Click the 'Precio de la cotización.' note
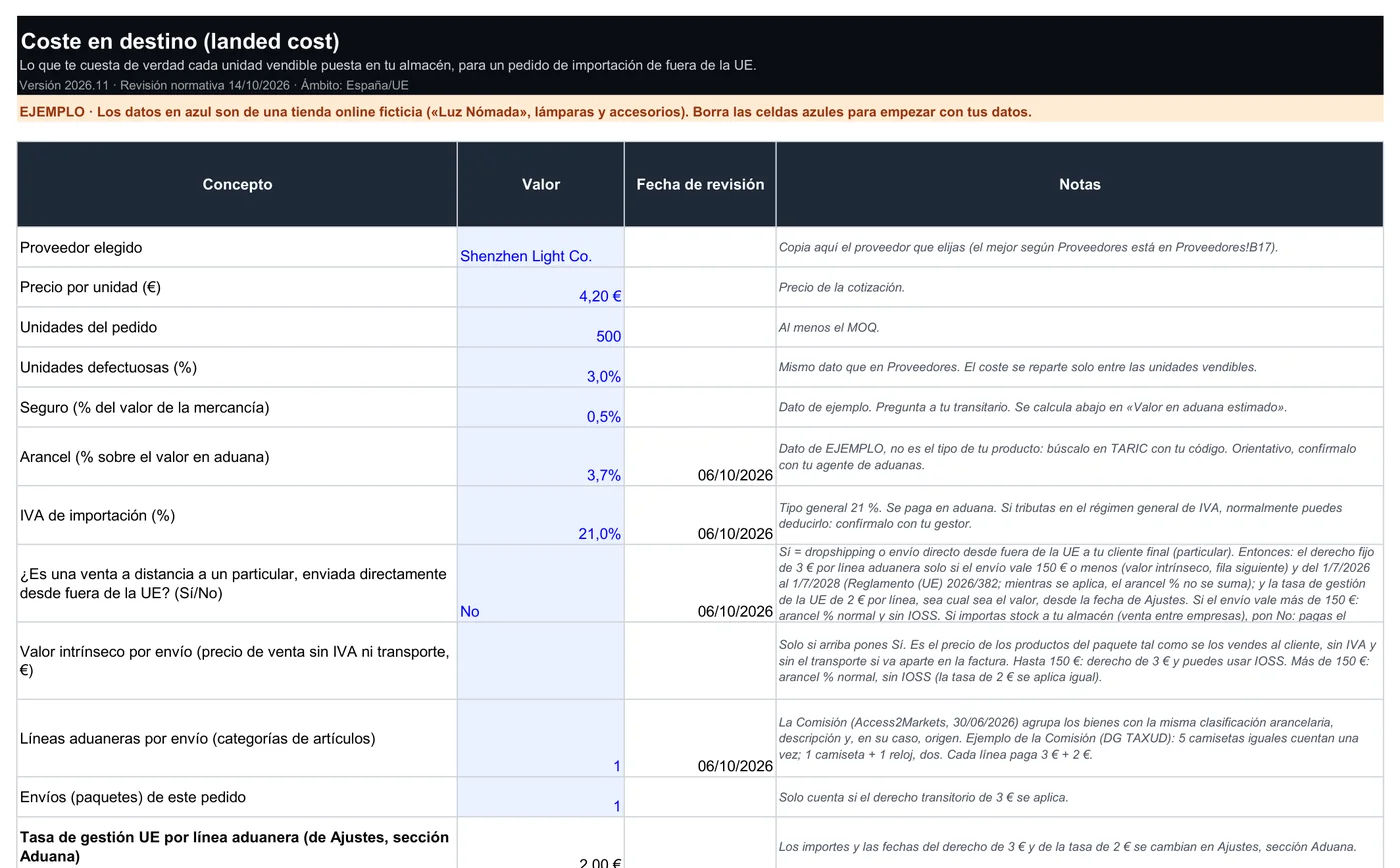1400x868 pixels. pos(842,287)
